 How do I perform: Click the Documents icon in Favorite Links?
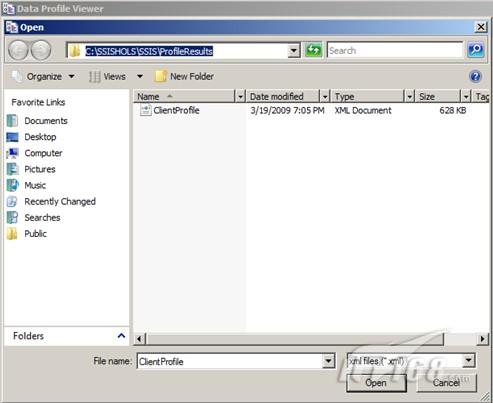12,121
